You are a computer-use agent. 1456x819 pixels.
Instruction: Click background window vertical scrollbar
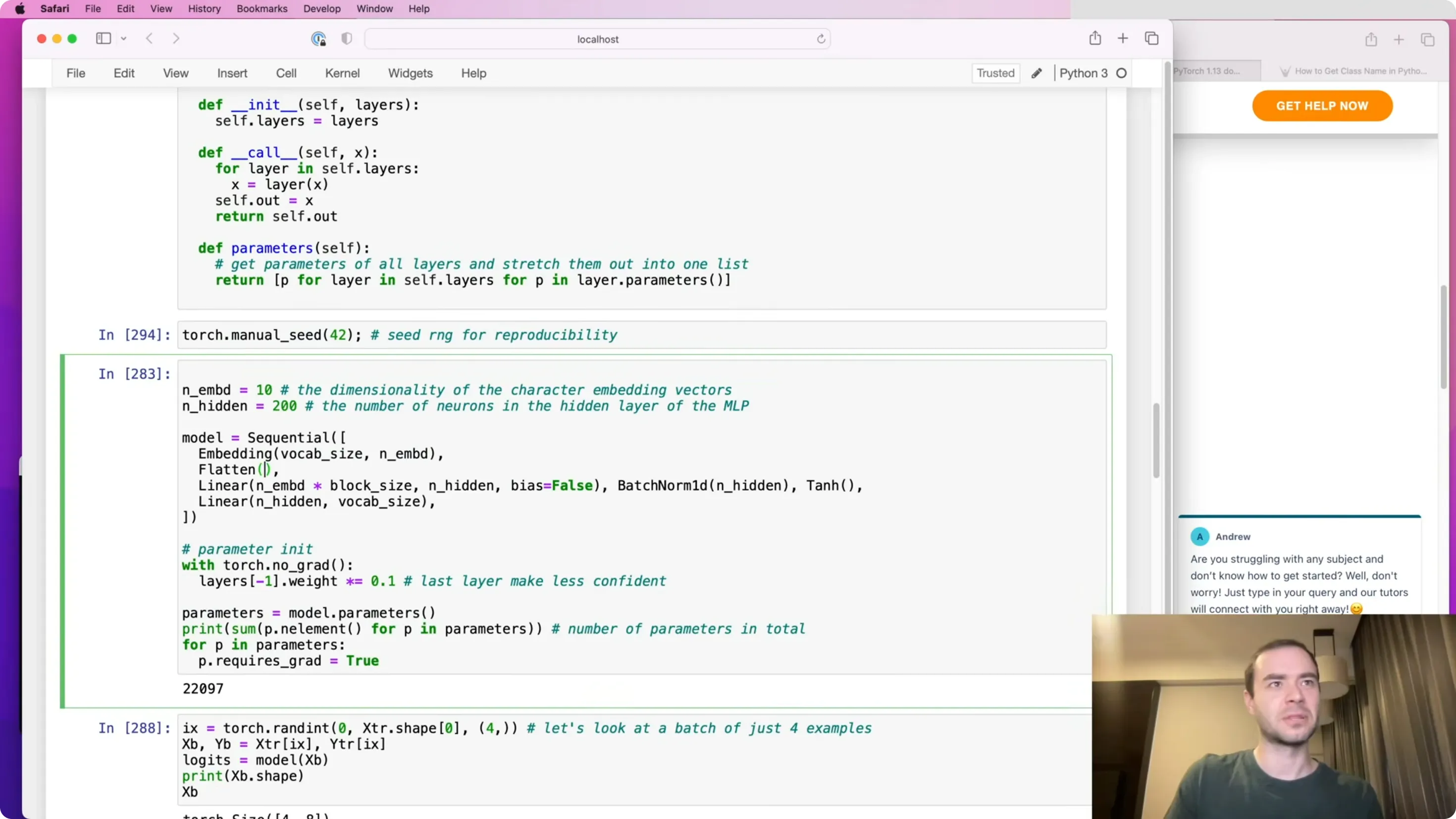point(1444,337)
